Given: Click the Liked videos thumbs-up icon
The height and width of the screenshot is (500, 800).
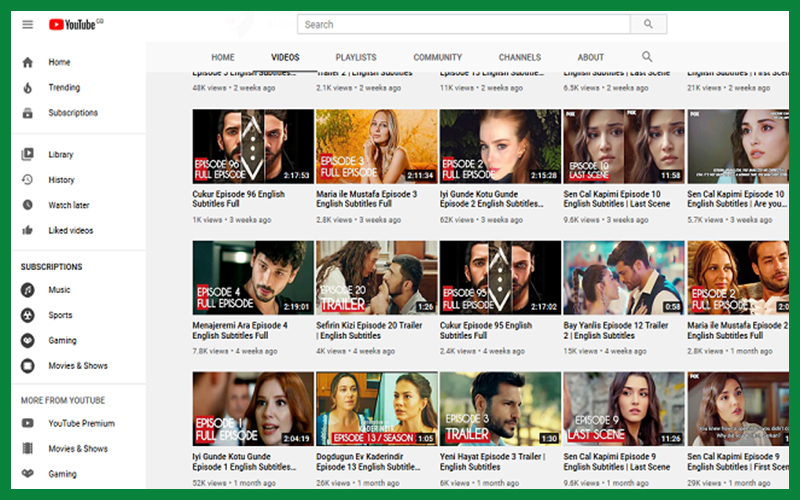Looking at the screenshot, I should pyautogui.click(x=28, y=231).
